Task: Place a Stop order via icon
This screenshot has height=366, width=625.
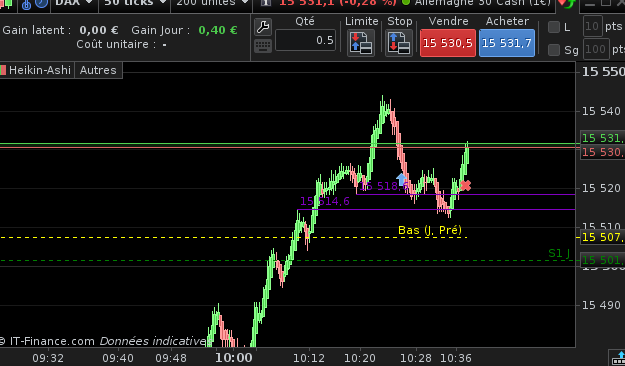Action: (x=399, y=43)
